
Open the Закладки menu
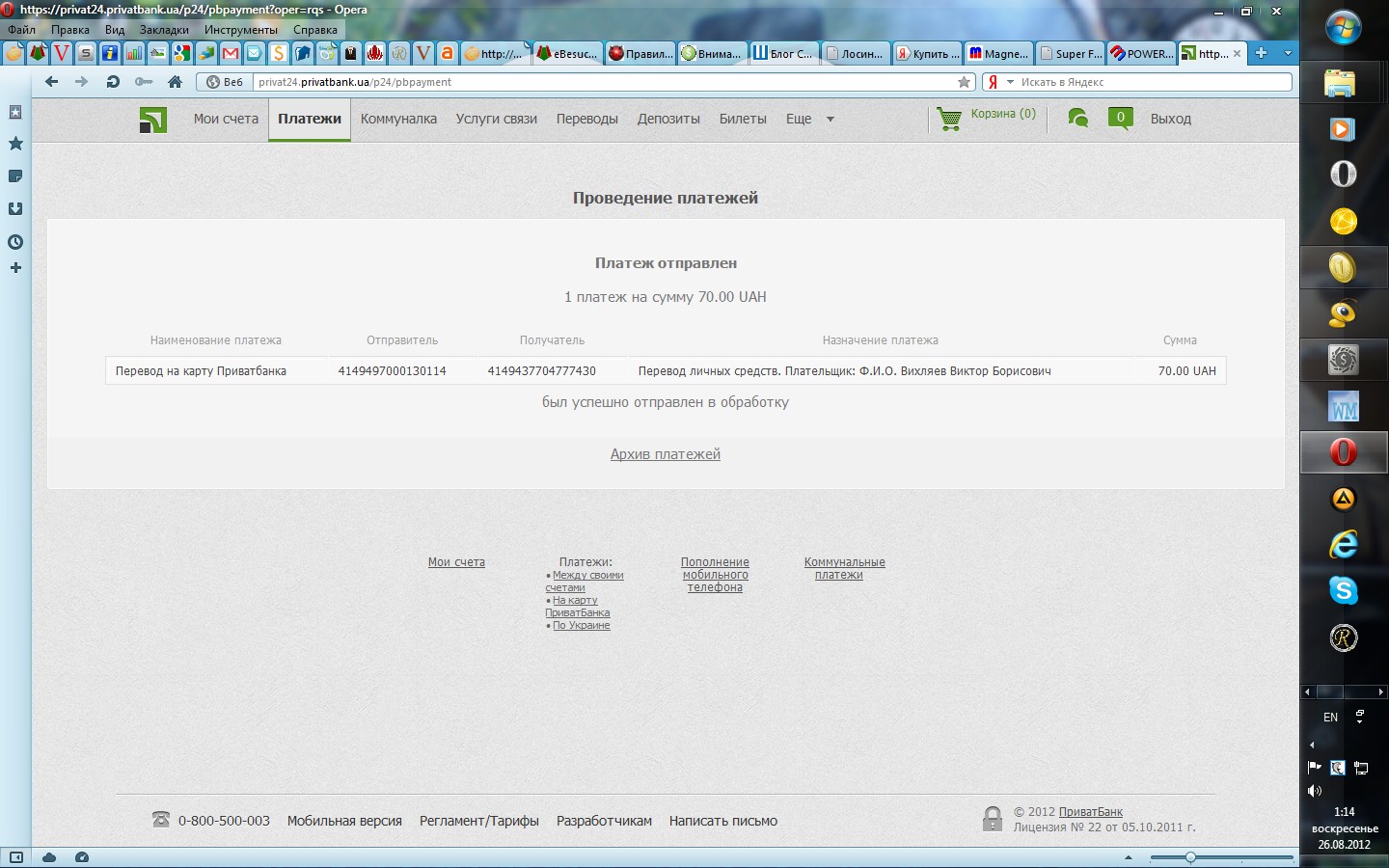pos(163,30)
